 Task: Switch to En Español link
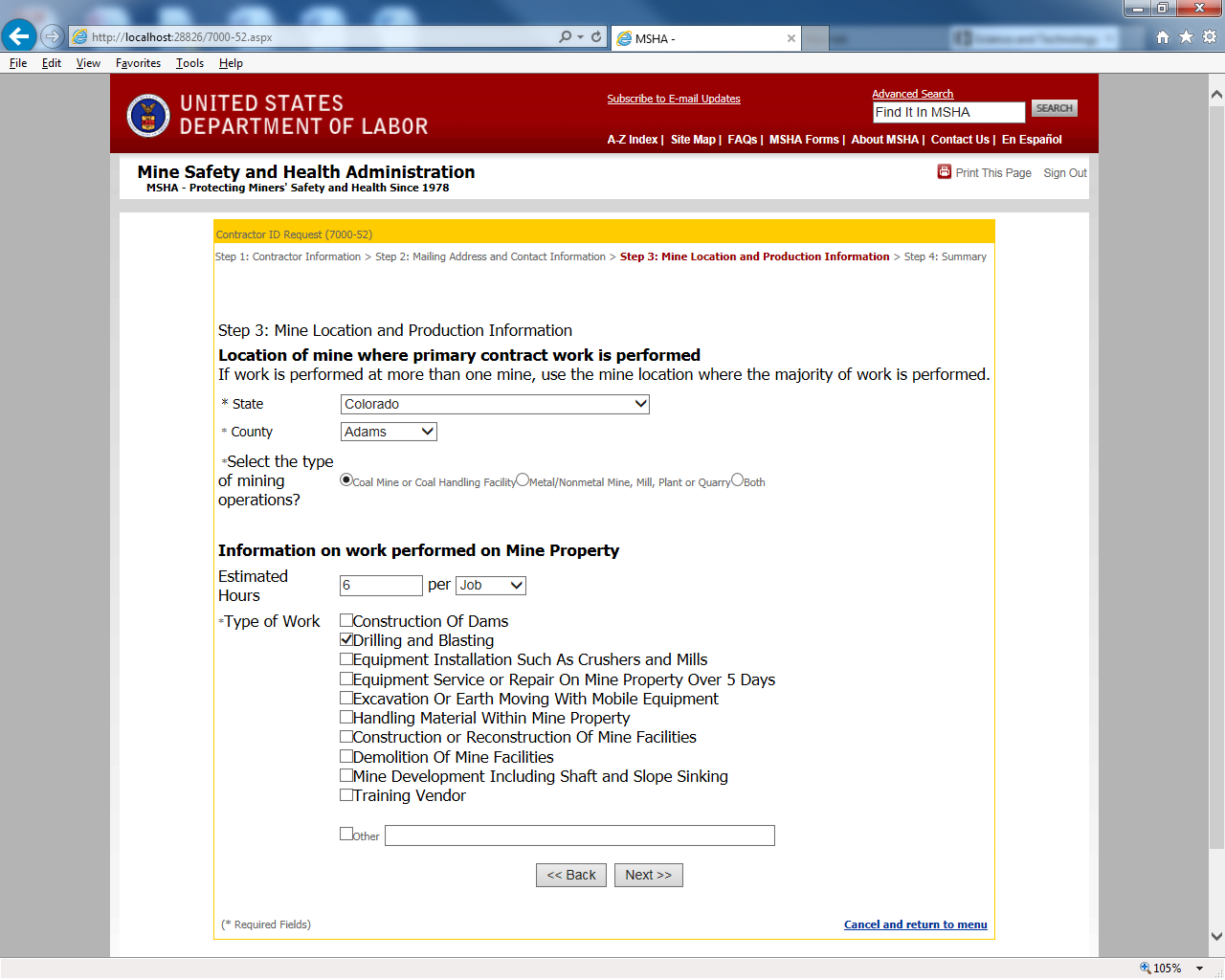click(1032, 140)
